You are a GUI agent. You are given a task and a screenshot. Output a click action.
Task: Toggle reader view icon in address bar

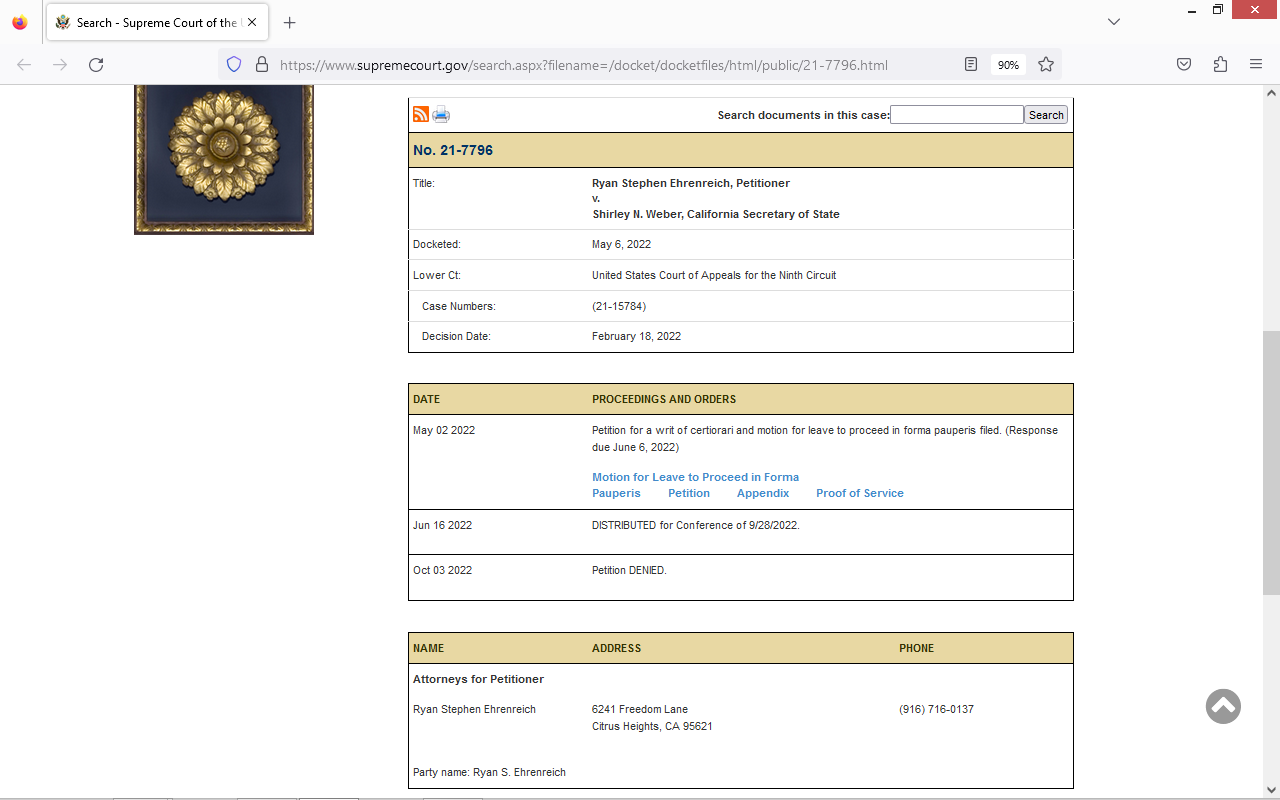click(x=971, y=65)
